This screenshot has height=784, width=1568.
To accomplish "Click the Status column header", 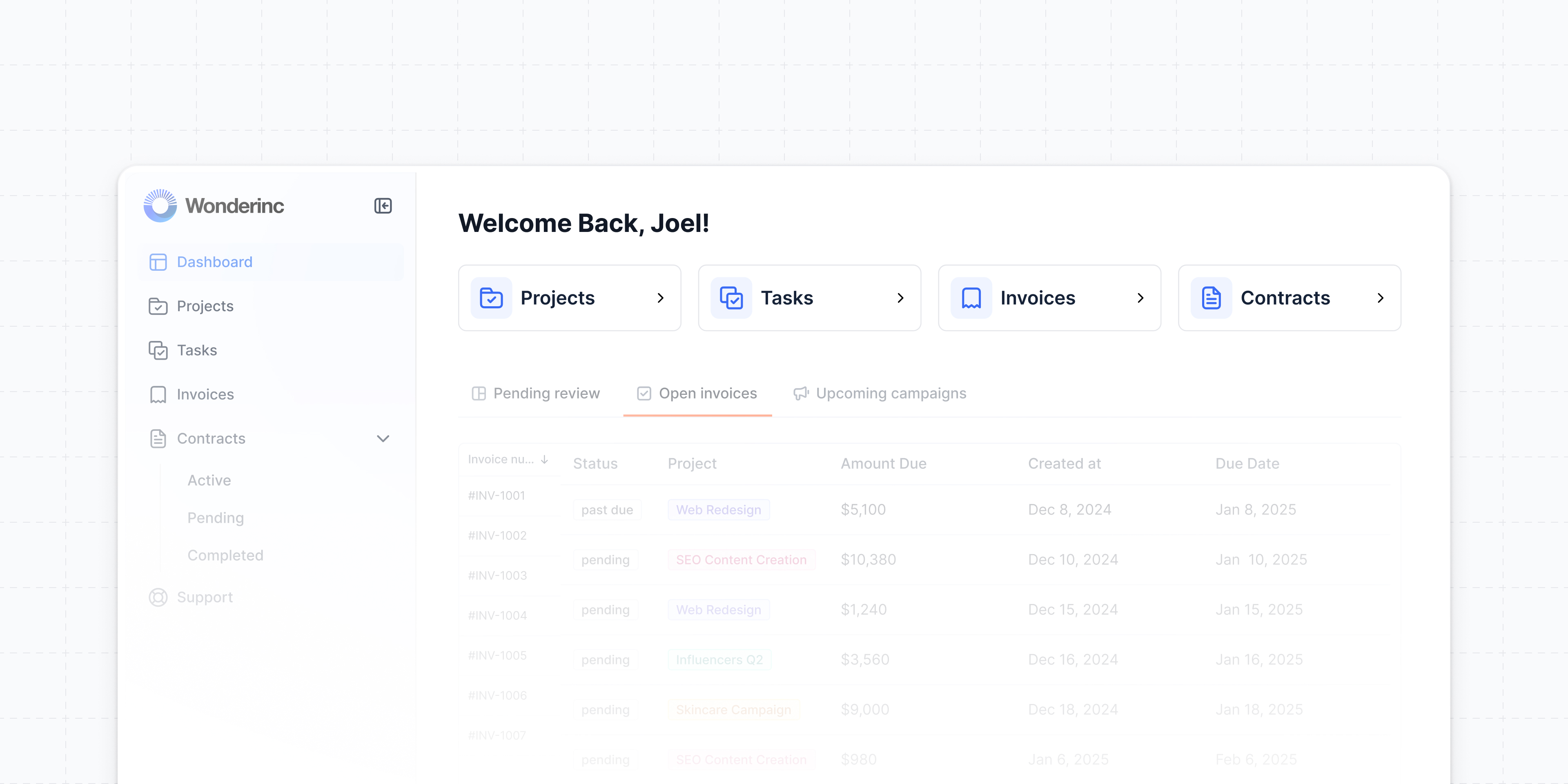I will [x=595, y=464].
